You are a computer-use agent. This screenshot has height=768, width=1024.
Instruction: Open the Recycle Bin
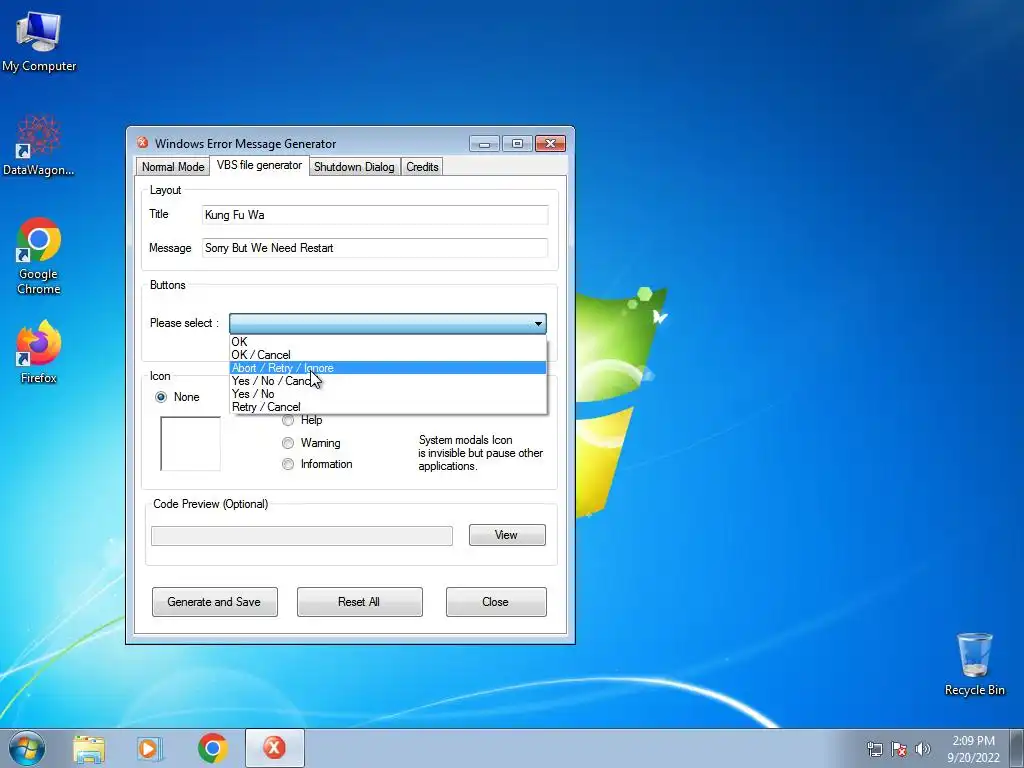pyautogui.click(x=974, y=664)
